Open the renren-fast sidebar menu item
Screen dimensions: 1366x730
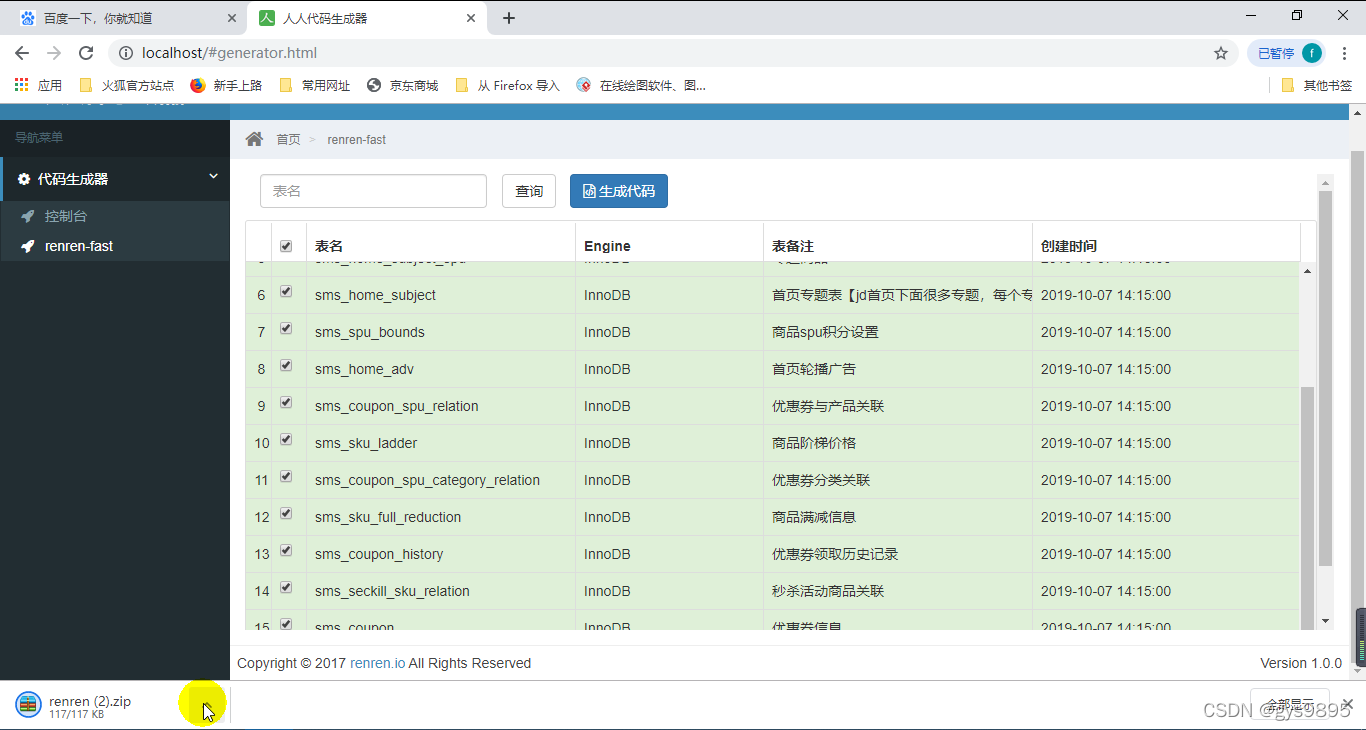[x=115, y=246]
